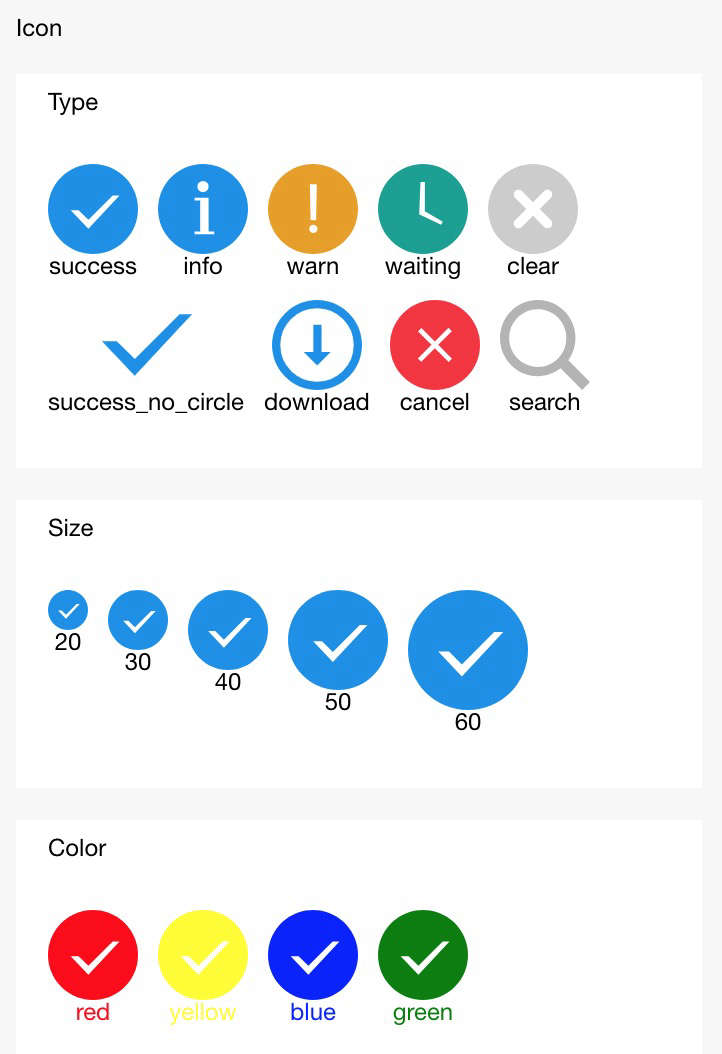Click the download label text

(x=317, y=402)
